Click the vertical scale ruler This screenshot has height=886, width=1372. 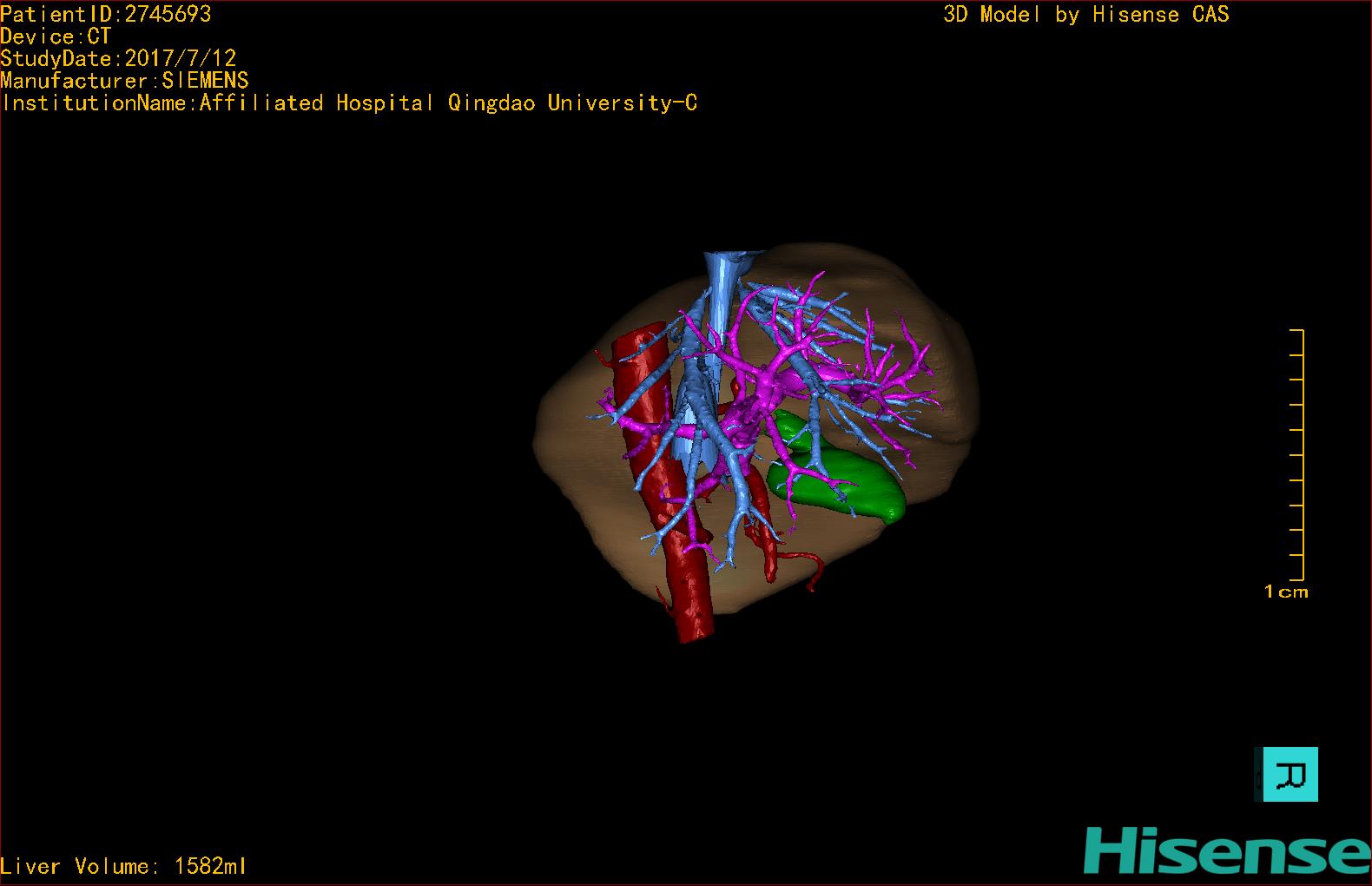coord(1297,454)
